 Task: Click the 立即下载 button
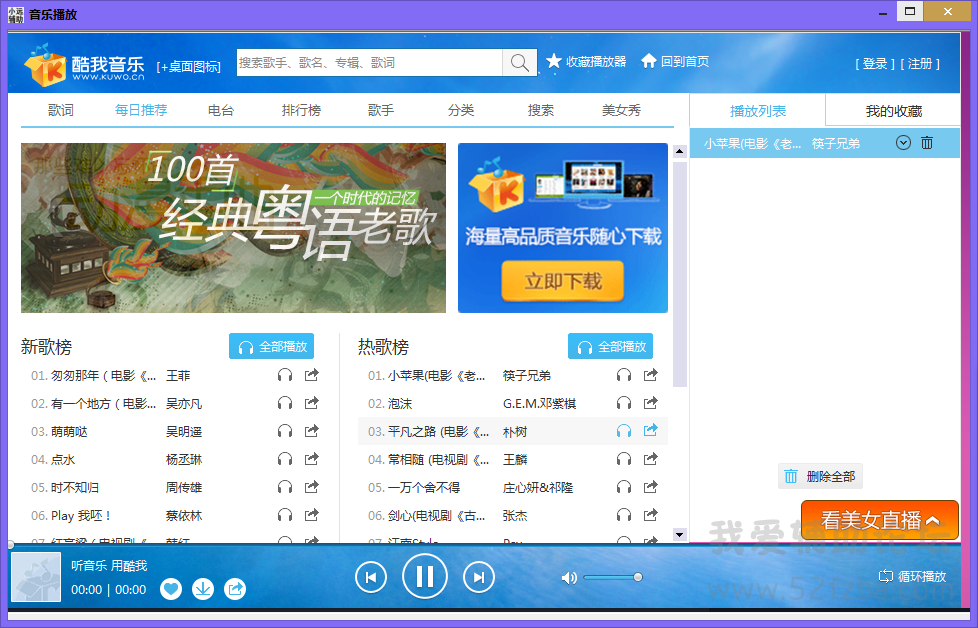point(563,281)
